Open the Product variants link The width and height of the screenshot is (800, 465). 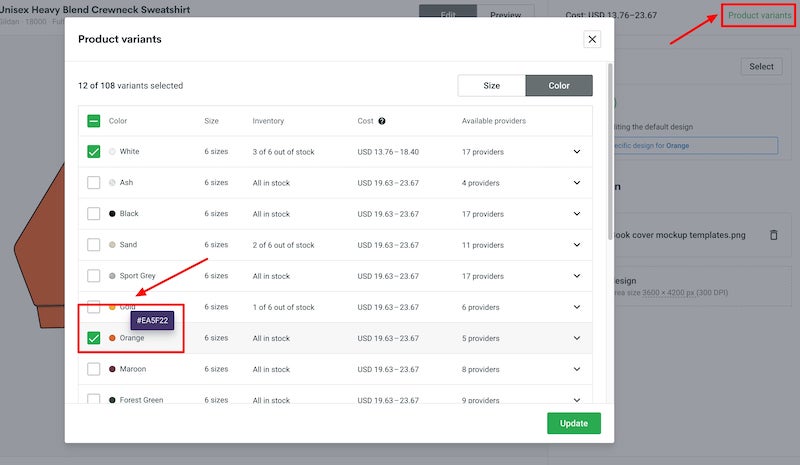pyautogui.click(x=759, y=15)
